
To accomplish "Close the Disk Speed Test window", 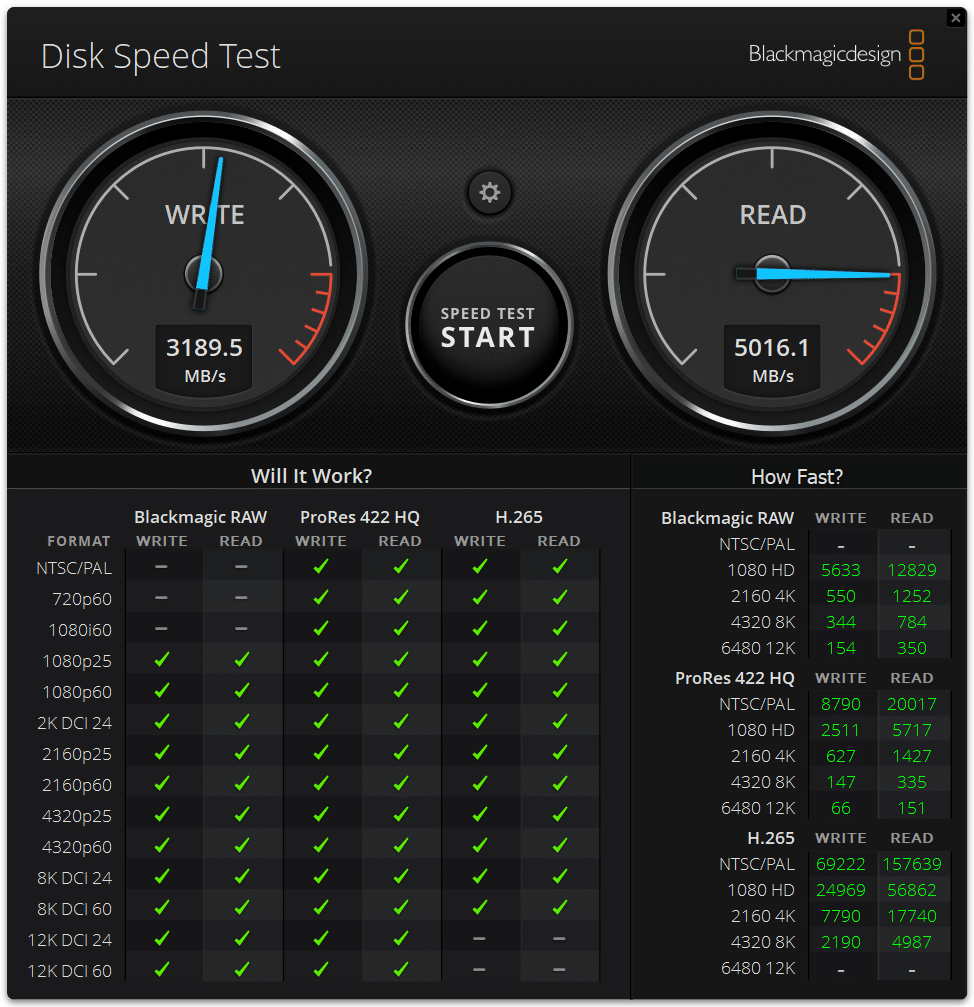I will (x=955, y=18).
